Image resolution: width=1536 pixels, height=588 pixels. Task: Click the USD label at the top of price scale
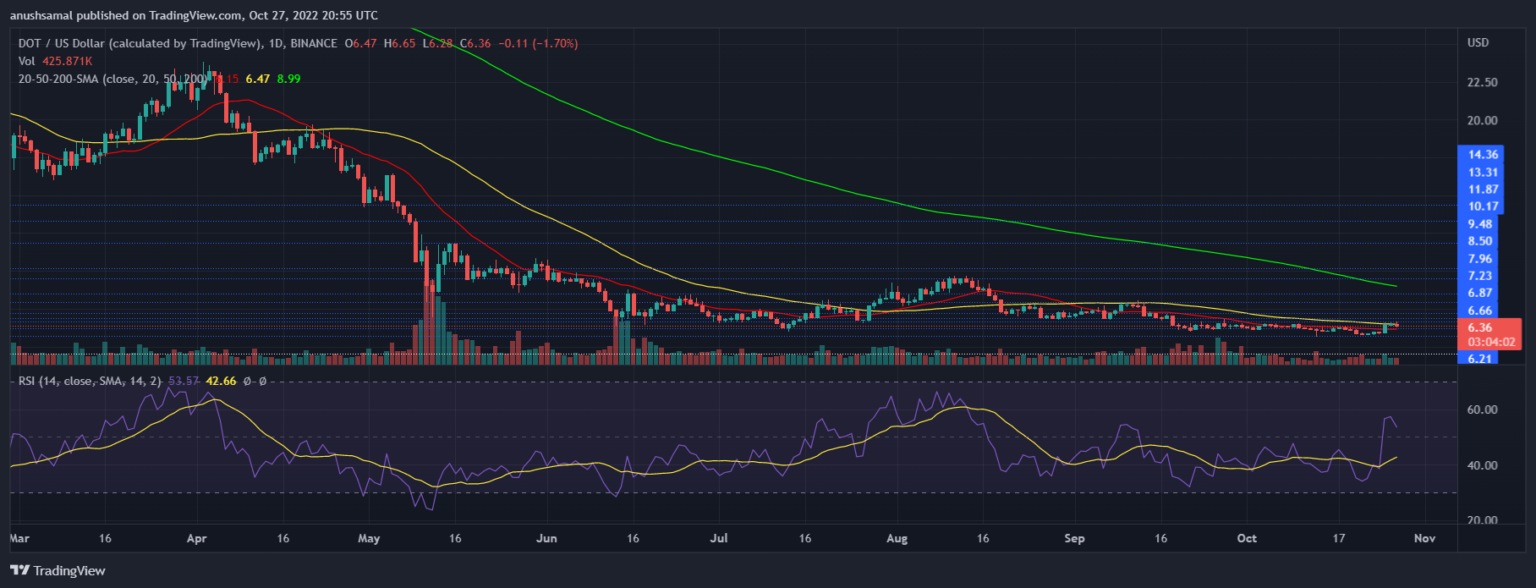[x=1478, y=42]
